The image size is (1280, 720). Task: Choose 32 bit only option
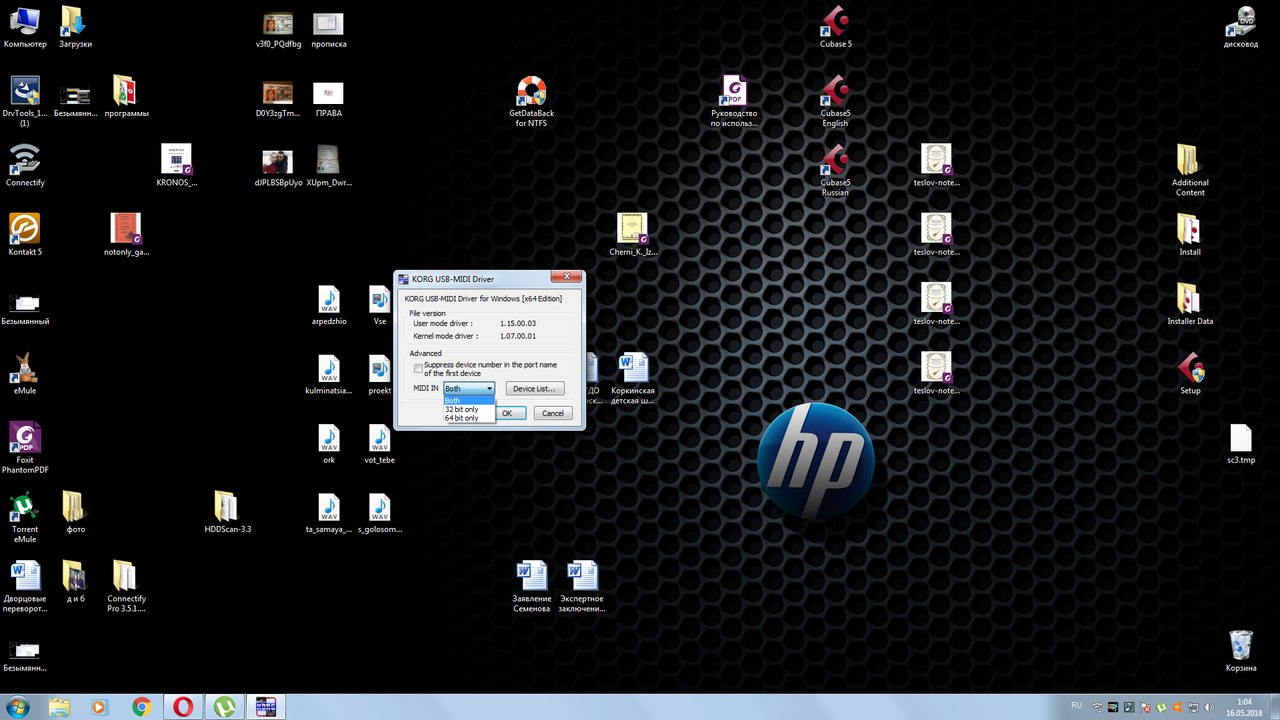pos(469,409)
